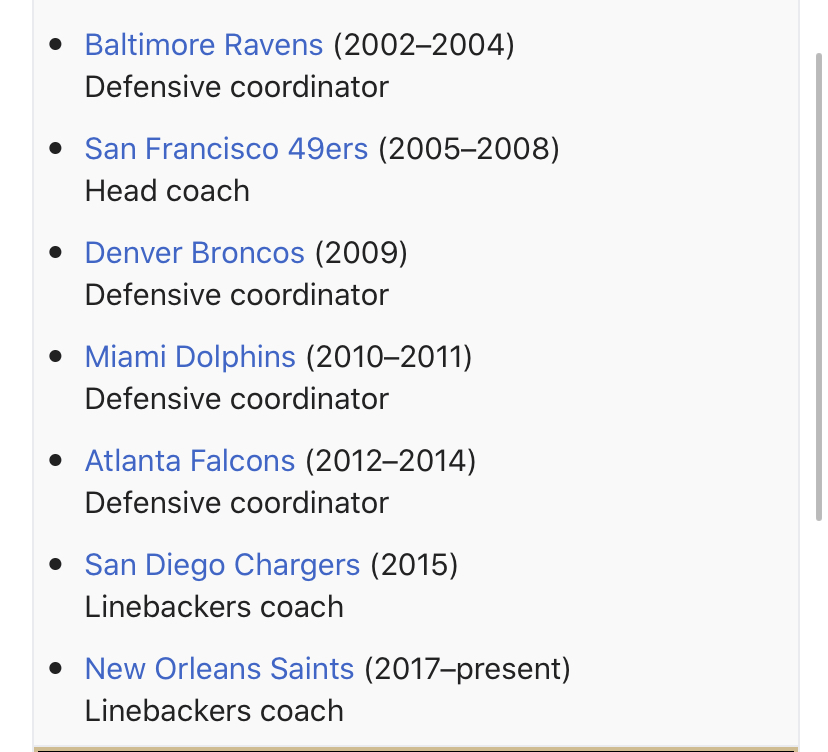Image resolution: width=828 pixels, height=752 pixels.
Task: Open the Baltimore Ravens link
Action: 204,45
